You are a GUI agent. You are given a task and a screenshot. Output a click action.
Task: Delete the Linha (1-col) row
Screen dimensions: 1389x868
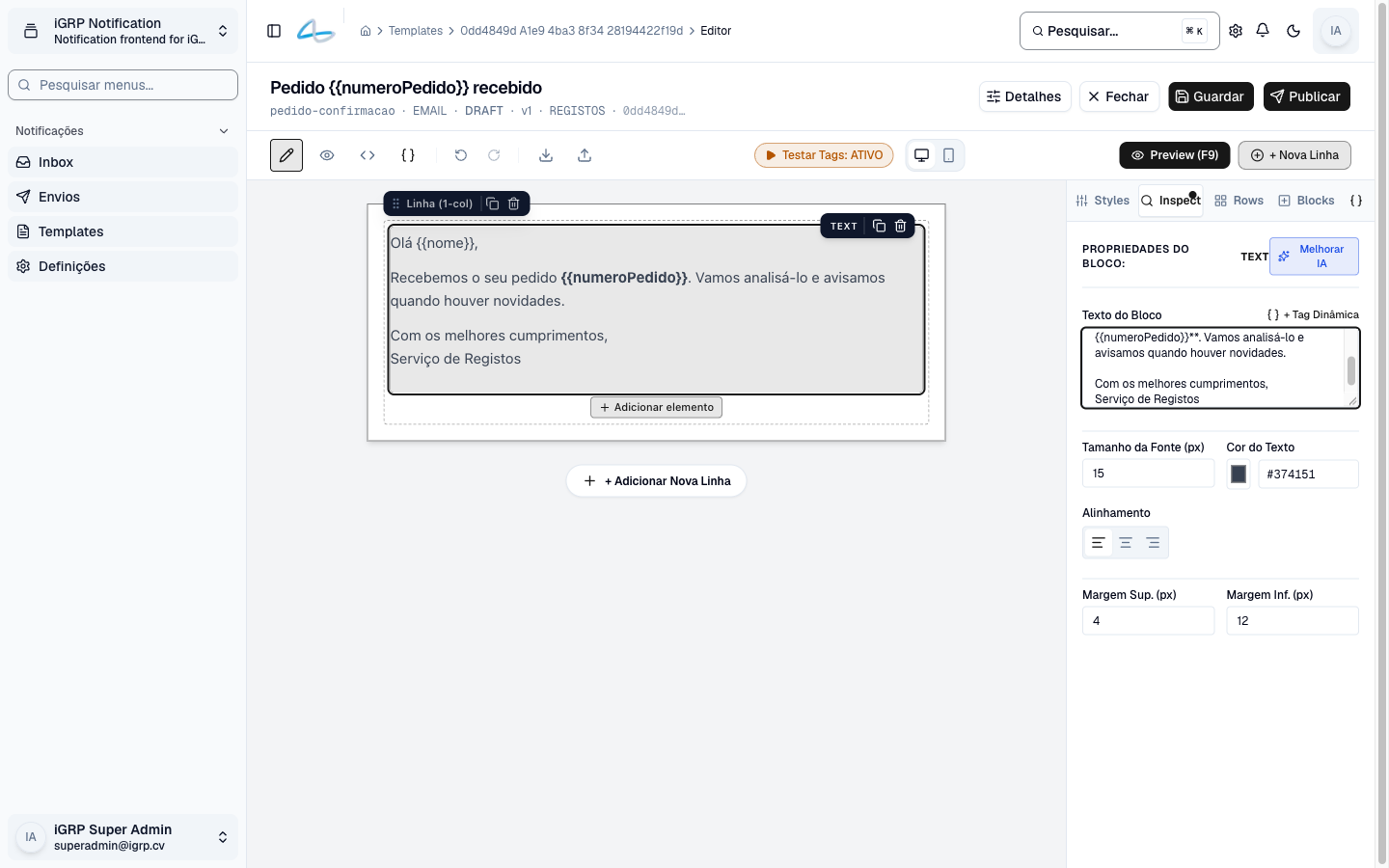[514, 203]
